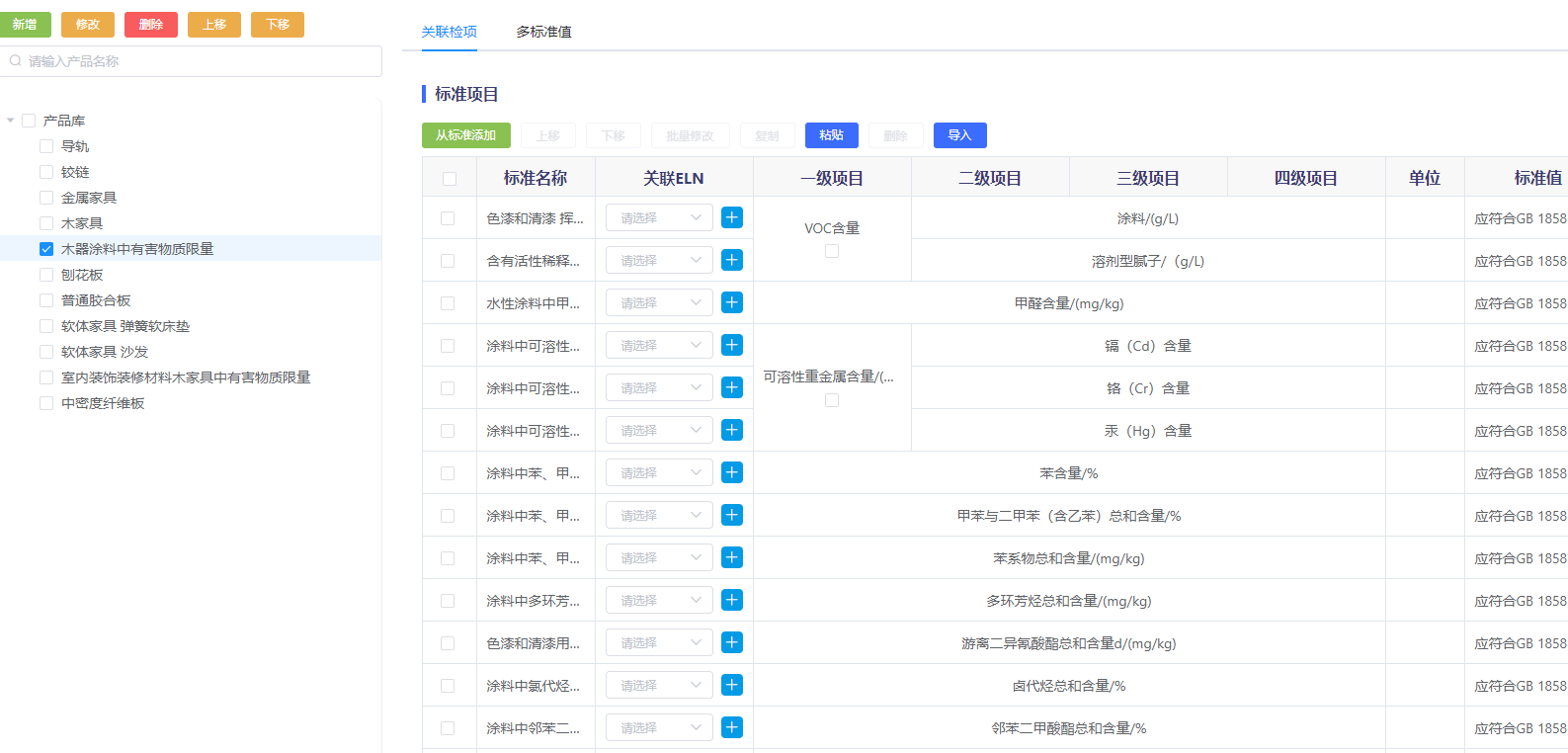Tick the select-all checkbox in the table header
Screen dimensions: 1568x753
pos(450,179)
